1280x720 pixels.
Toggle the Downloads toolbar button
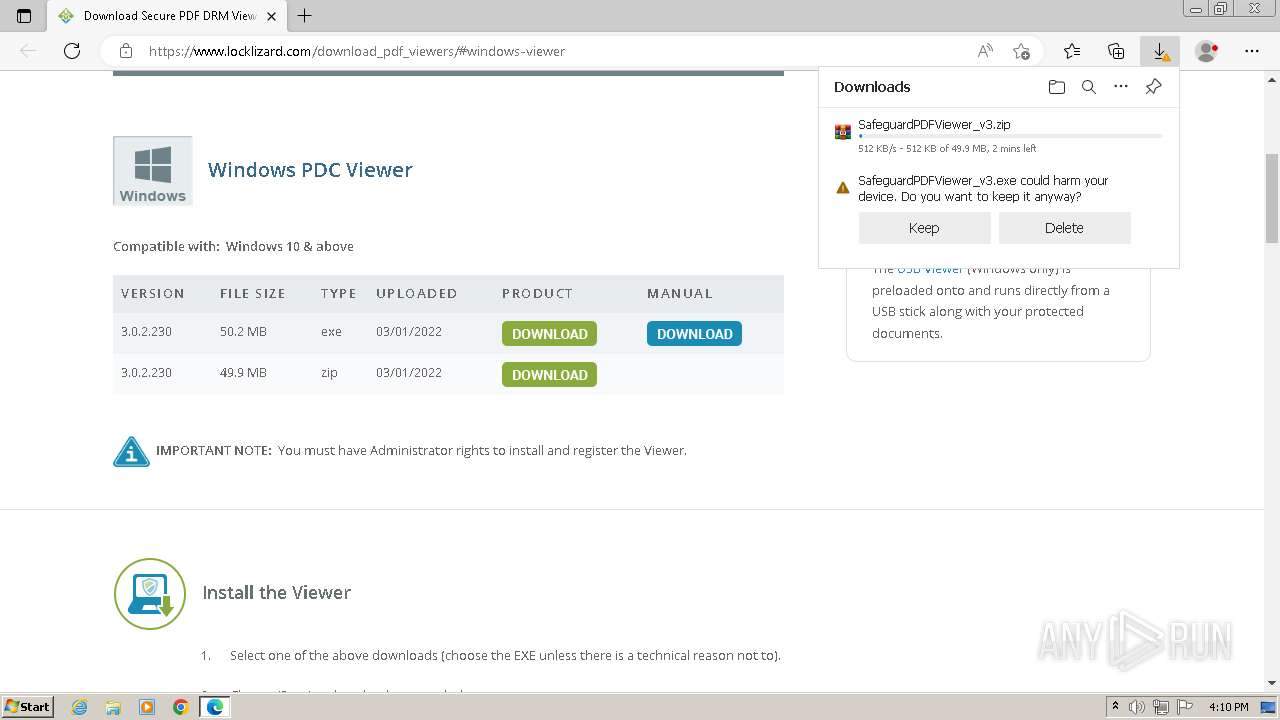tap(1160, 51)
